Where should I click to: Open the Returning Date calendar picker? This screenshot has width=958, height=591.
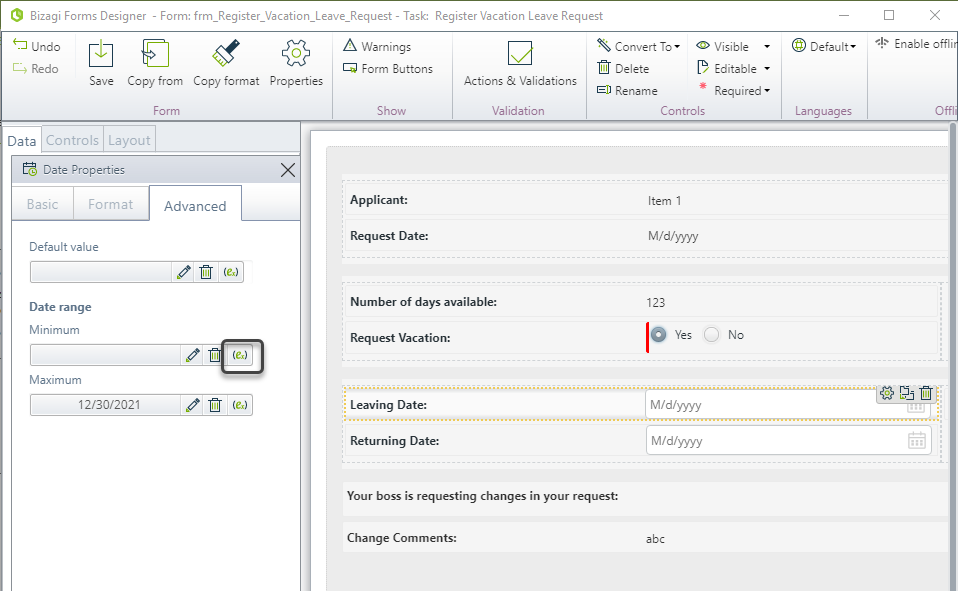916,441
